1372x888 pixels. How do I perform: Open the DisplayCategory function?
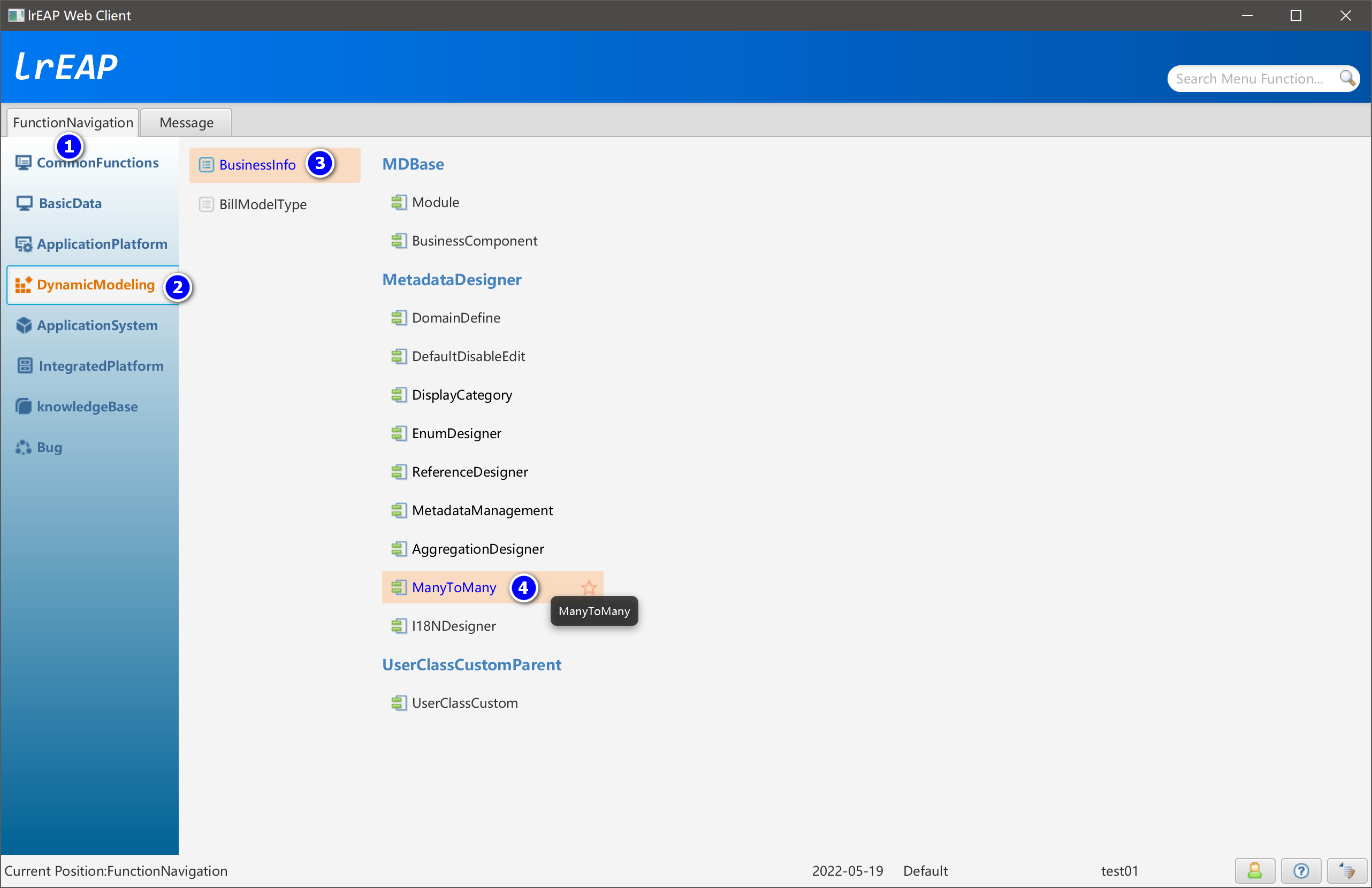[x=462, y=395]
